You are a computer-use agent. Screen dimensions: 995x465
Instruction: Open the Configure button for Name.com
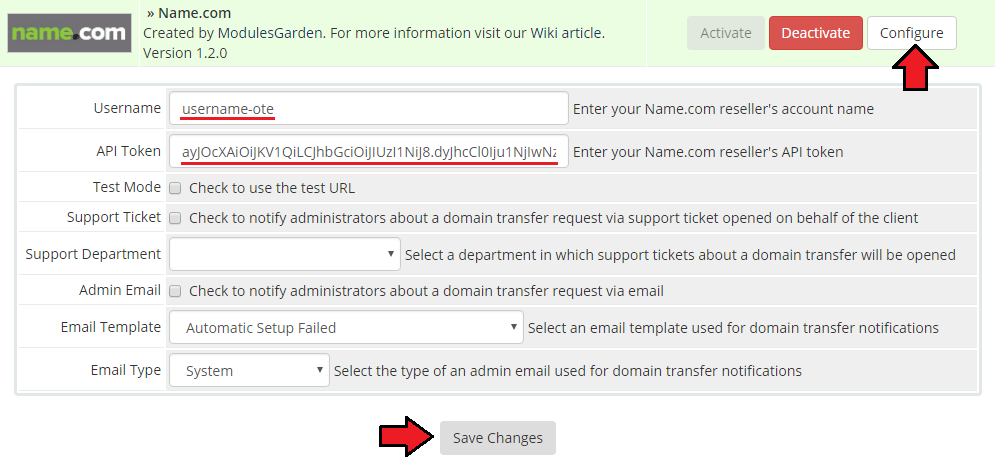[911, 33]
